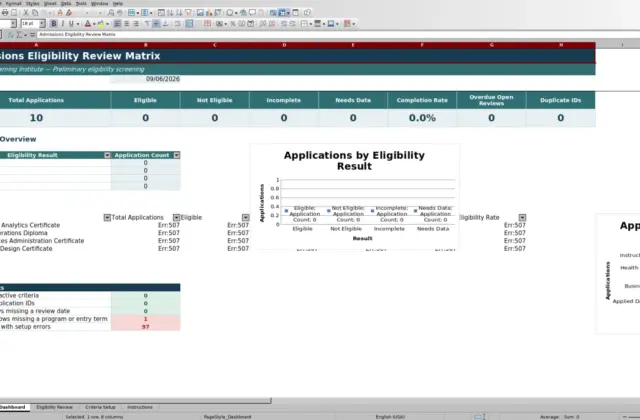Open the font size dropdown
This screenshot has width=640, height=420.
click(42, 24)
